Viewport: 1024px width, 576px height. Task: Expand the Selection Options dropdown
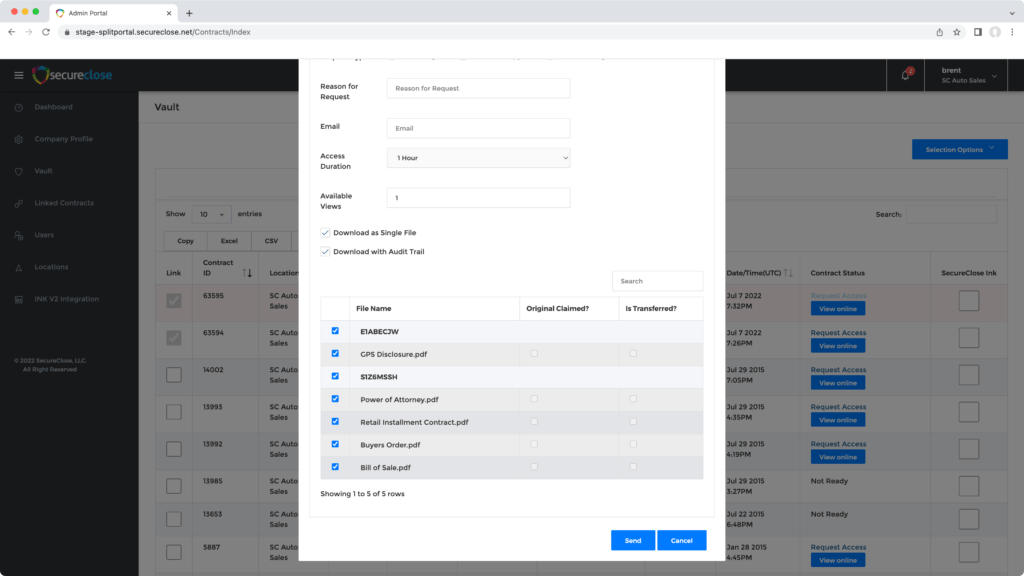959,149
